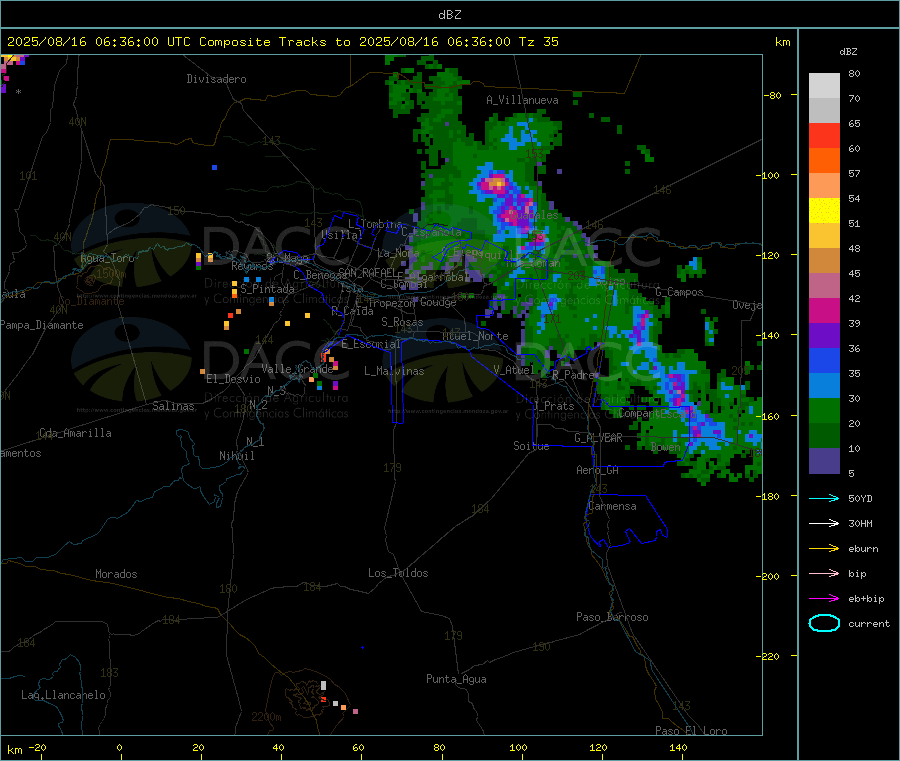Click the 'Paso_El_Loro' map label
This screenshot has width=900, height=761.
point(691,731)
